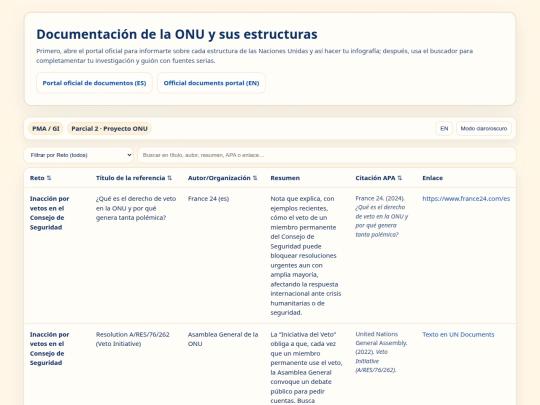Image resolution: width=540 pixels, height=405 pixels.
Task: Toggle Modo claro/oscuro
Action: pyautogui.click(x=484, y=128)
